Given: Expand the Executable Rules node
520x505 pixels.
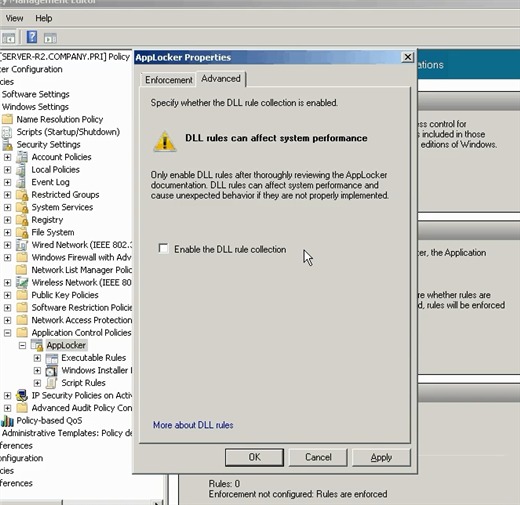Looking at the screenshot, I should [x=37, y=358].
